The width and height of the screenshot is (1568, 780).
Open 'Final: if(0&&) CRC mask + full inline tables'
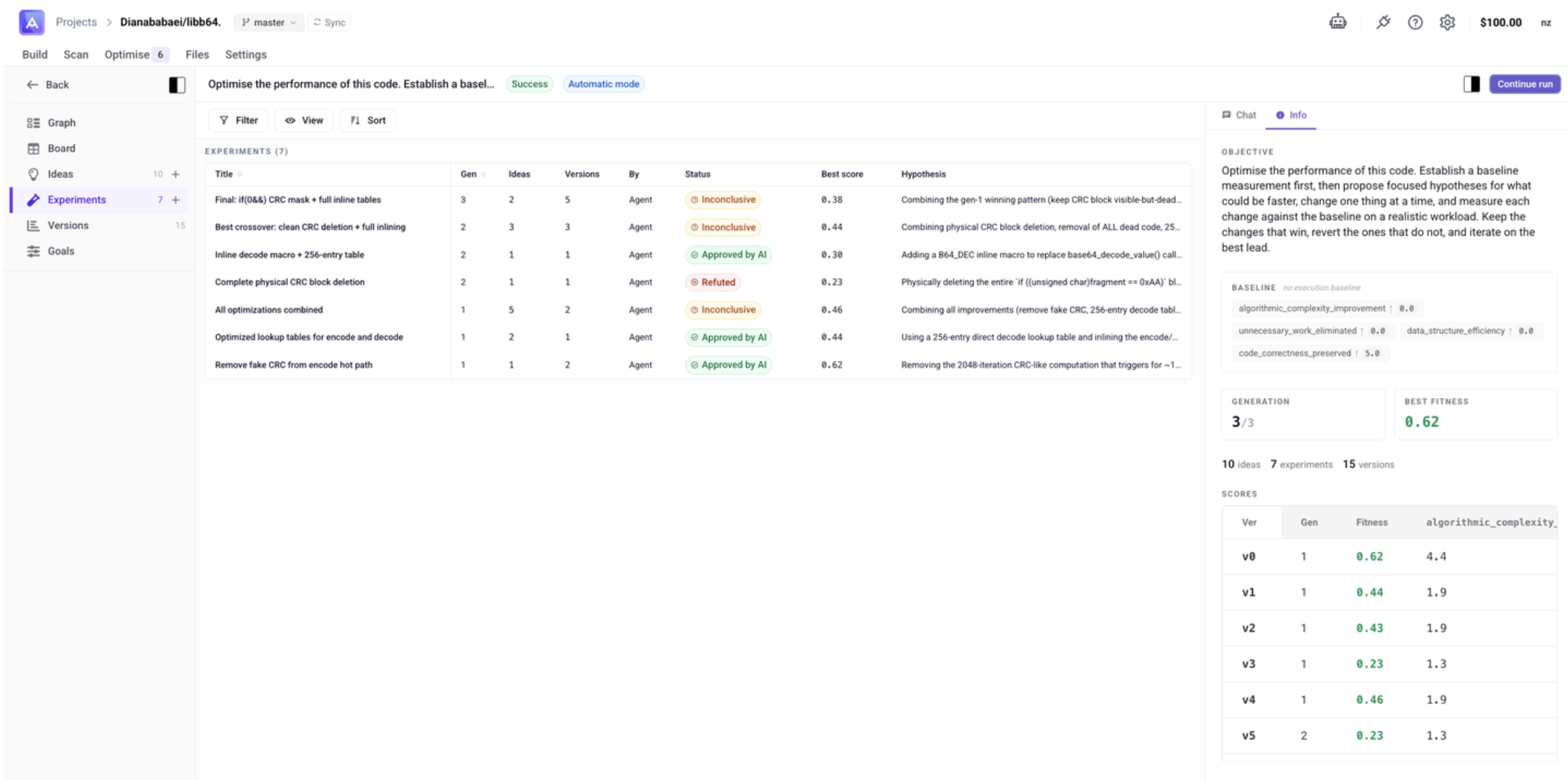coord(298,199)
